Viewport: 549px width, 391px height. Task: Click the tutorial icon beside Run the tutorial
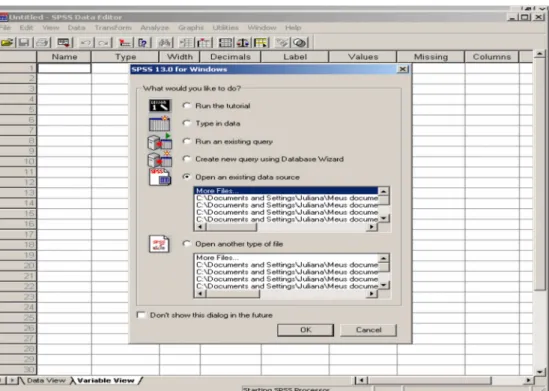tap(160, 105)
